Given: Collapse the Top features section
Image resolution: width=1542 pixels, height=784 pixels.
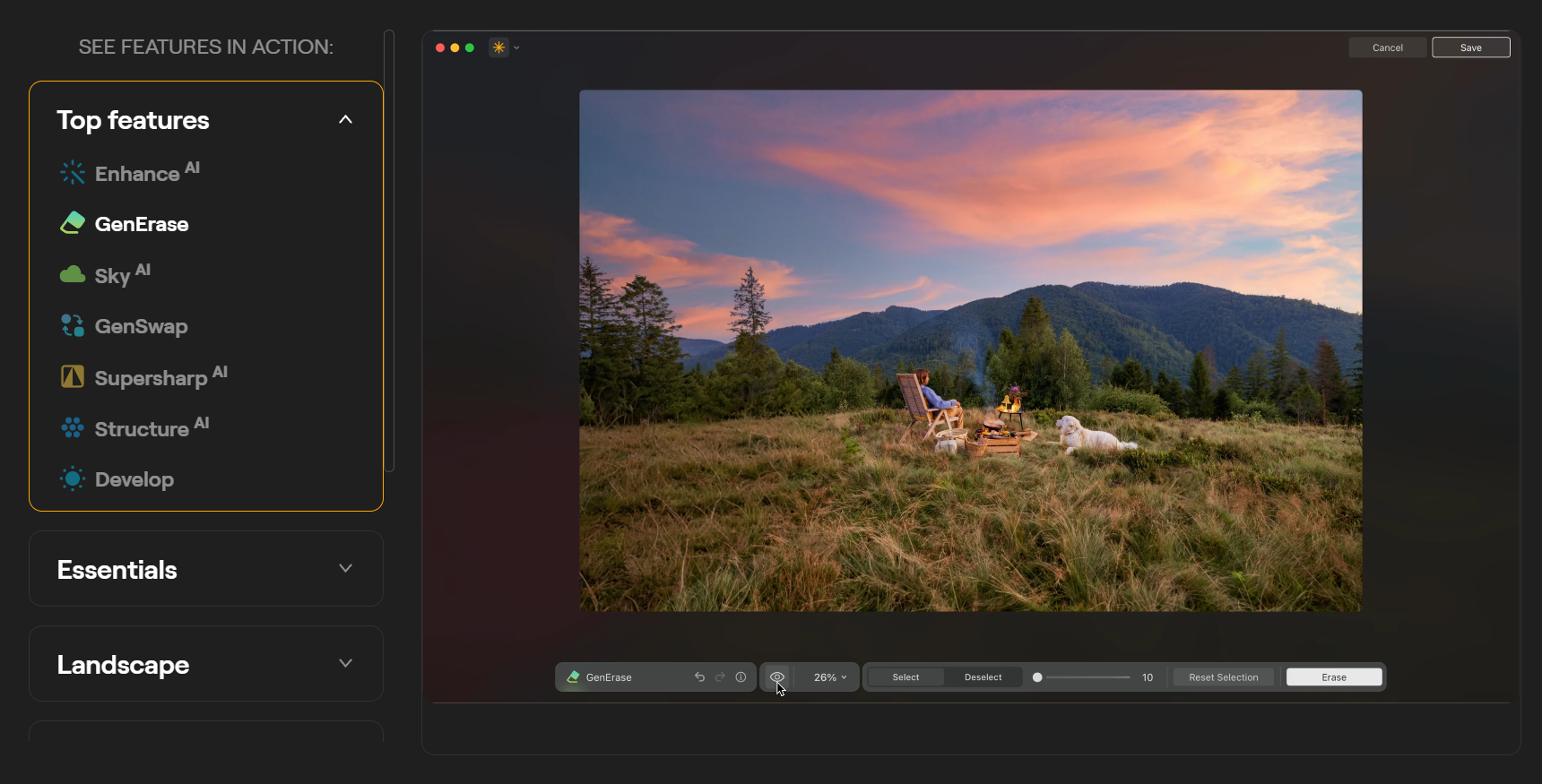Looking at the screenshot, I should pyautogui.click(x=345, y=119).
